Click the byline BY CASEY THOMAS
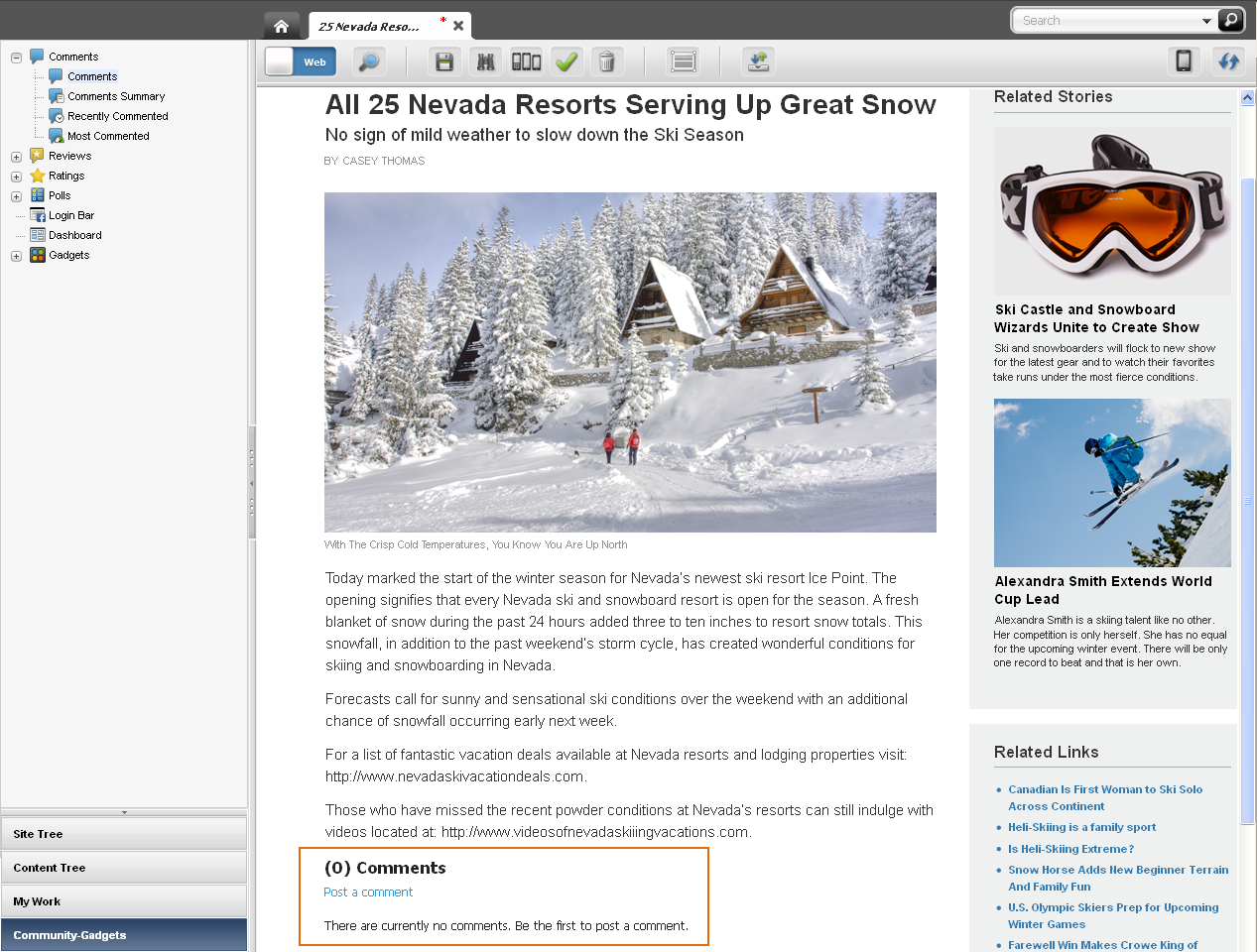The image size is (1257, 952). pyautogui.click(x=374, y=161)
